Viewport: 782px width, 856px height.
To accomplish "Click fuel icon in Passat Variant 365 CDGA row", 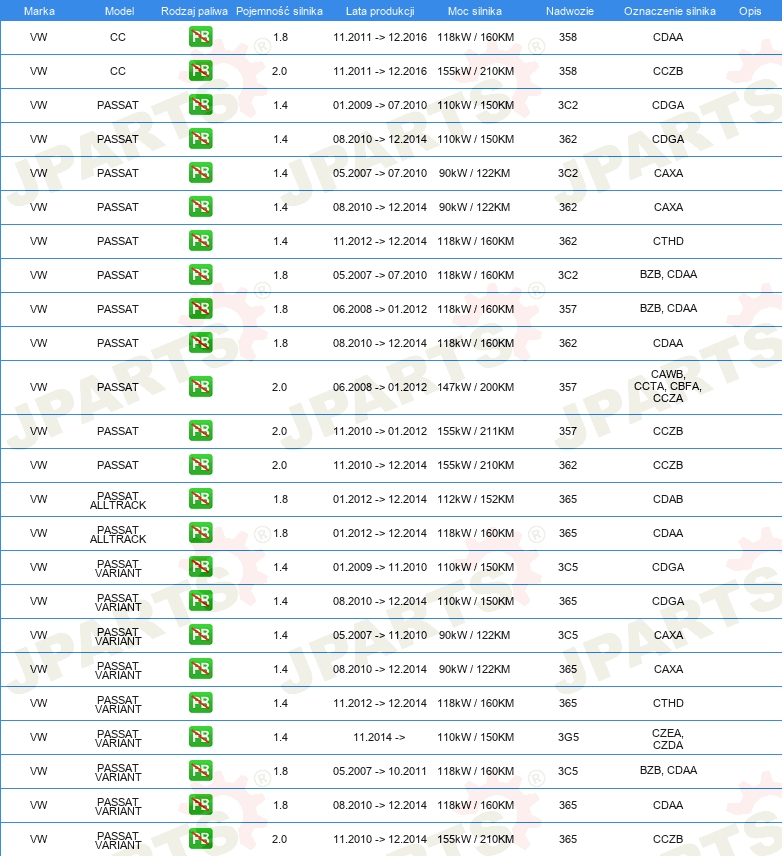I will 200,601.
